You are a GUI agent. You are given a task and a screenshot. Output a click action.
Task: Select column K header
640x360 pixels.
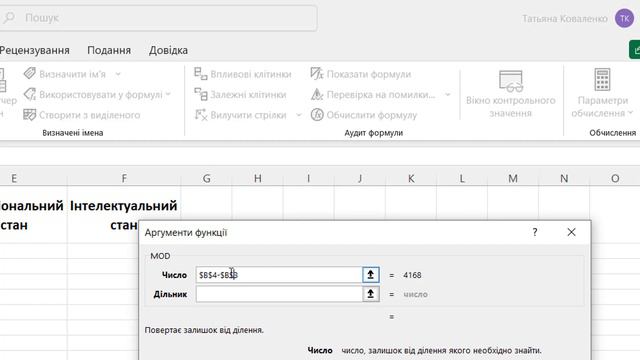tap(411, 178)
